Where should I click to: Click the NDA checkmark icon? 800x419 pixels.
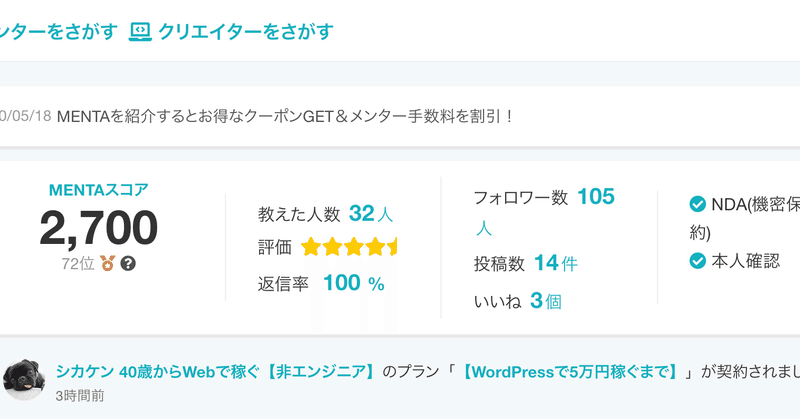coord(697,204)
